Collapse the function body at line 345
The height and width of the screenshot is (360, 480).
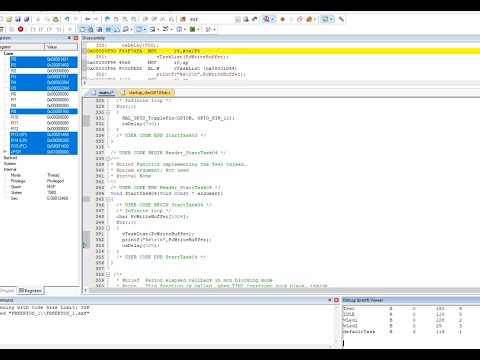pyautogui.click(x=108, y=199)
